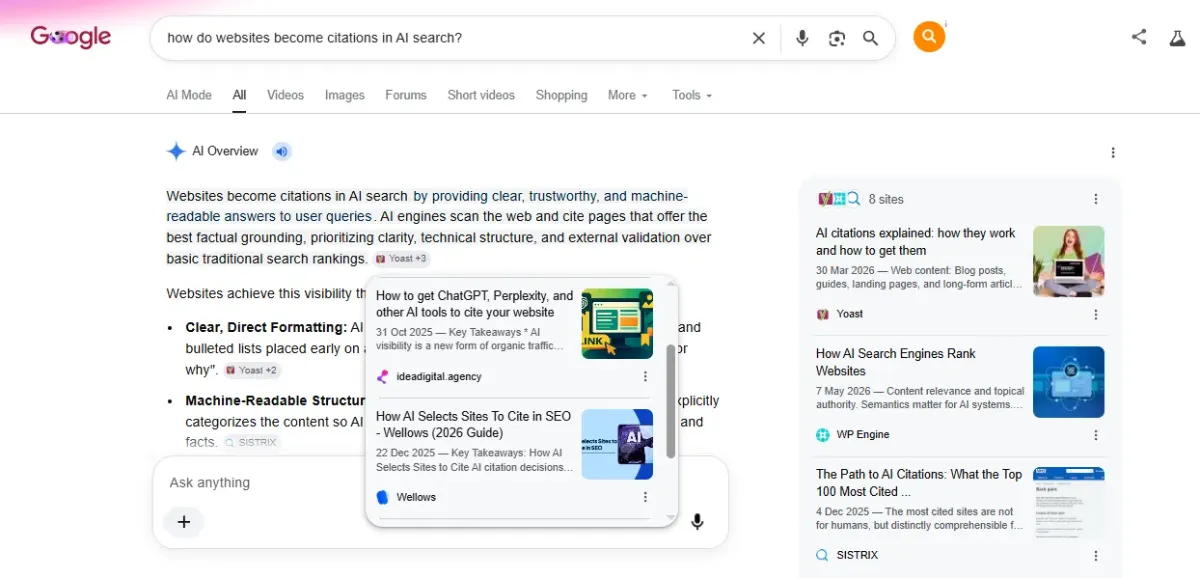
Task: Open options for ideadigital.agency result
Action: coord(645,377)
